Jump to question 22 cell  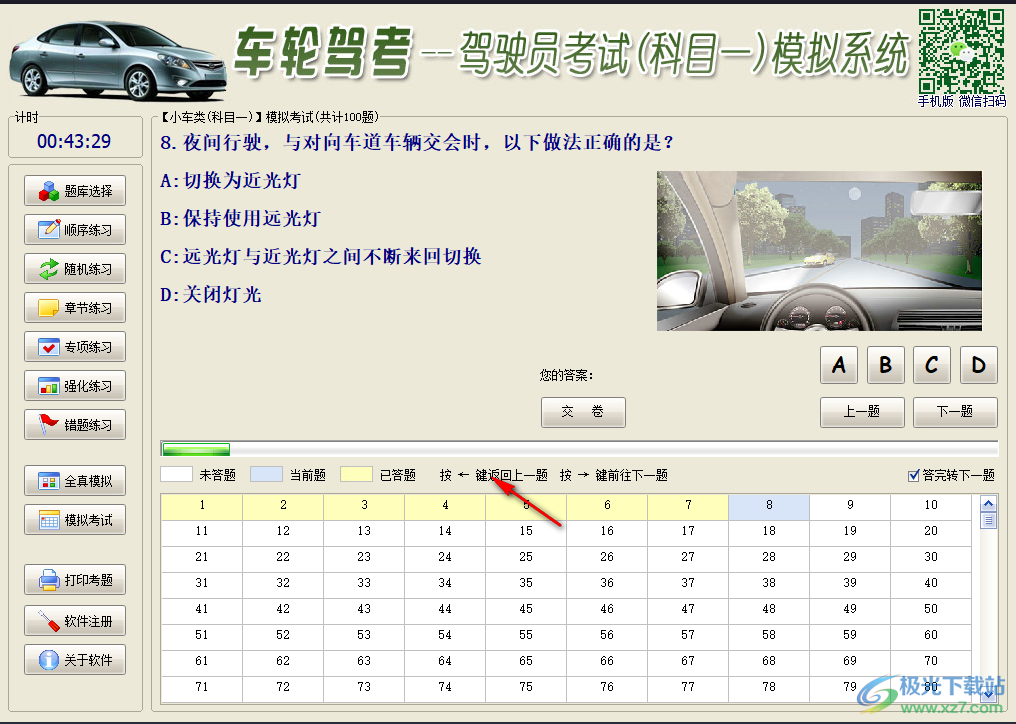(x=283, y=559)
